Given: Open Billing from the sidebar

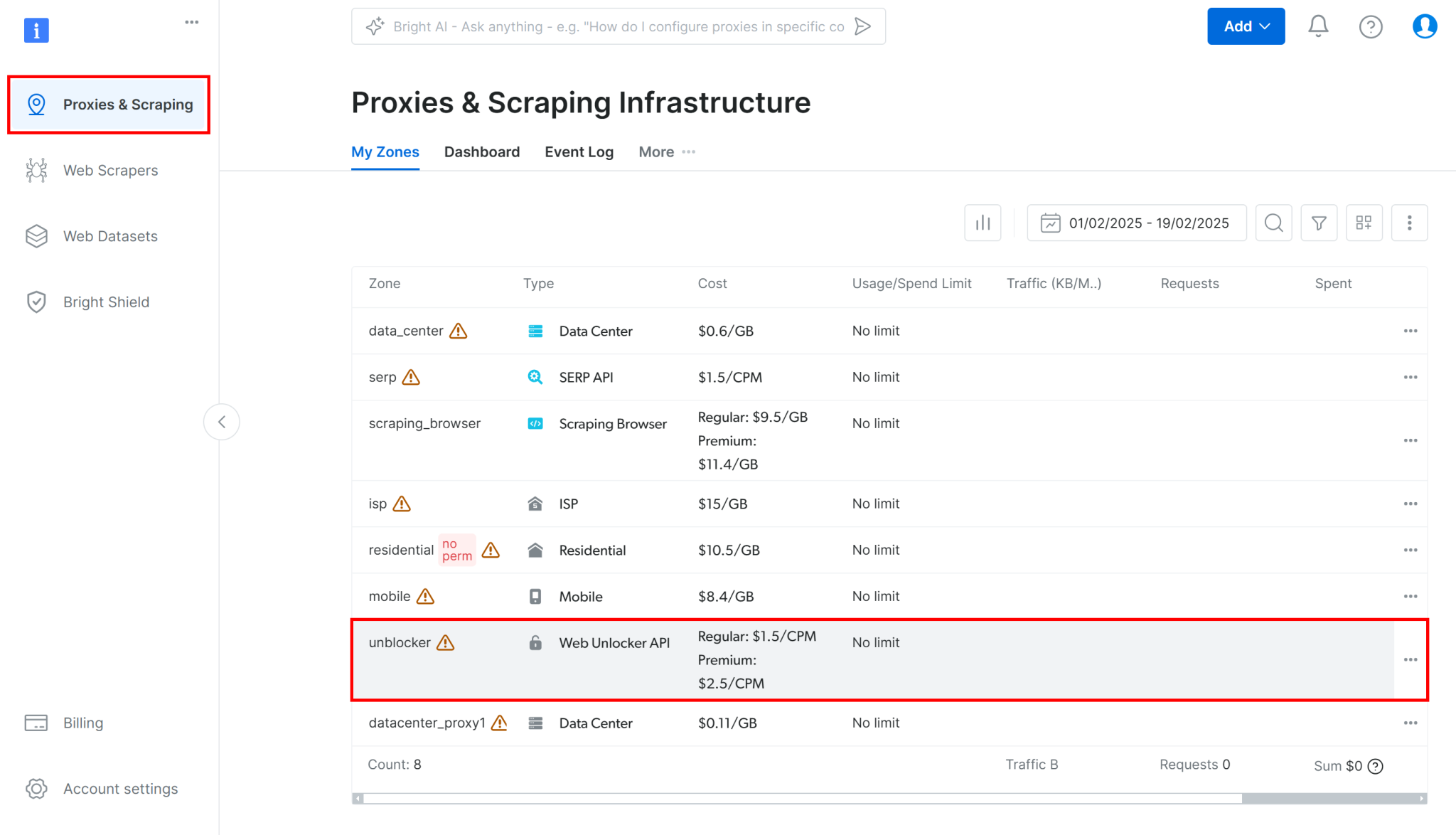Looking at the screenshot, I should [83, 722].
